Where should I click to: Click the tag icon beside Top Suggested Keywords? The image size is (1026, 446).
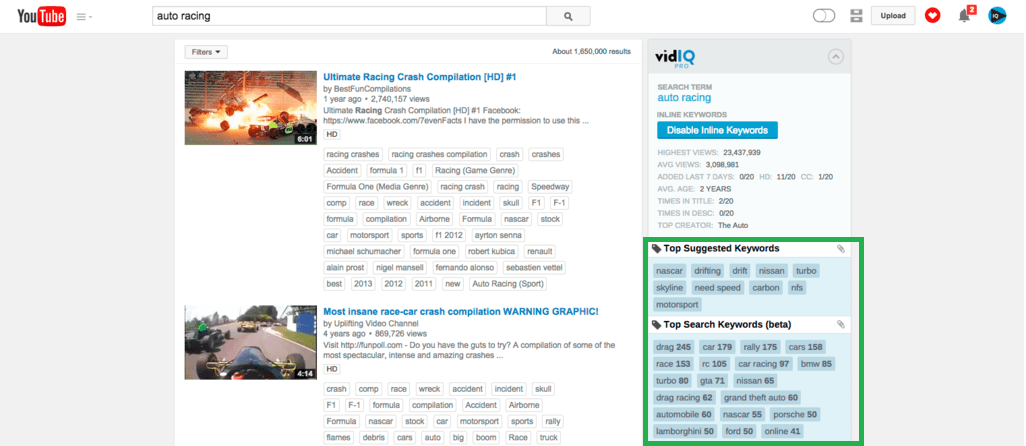pos(656,249)
